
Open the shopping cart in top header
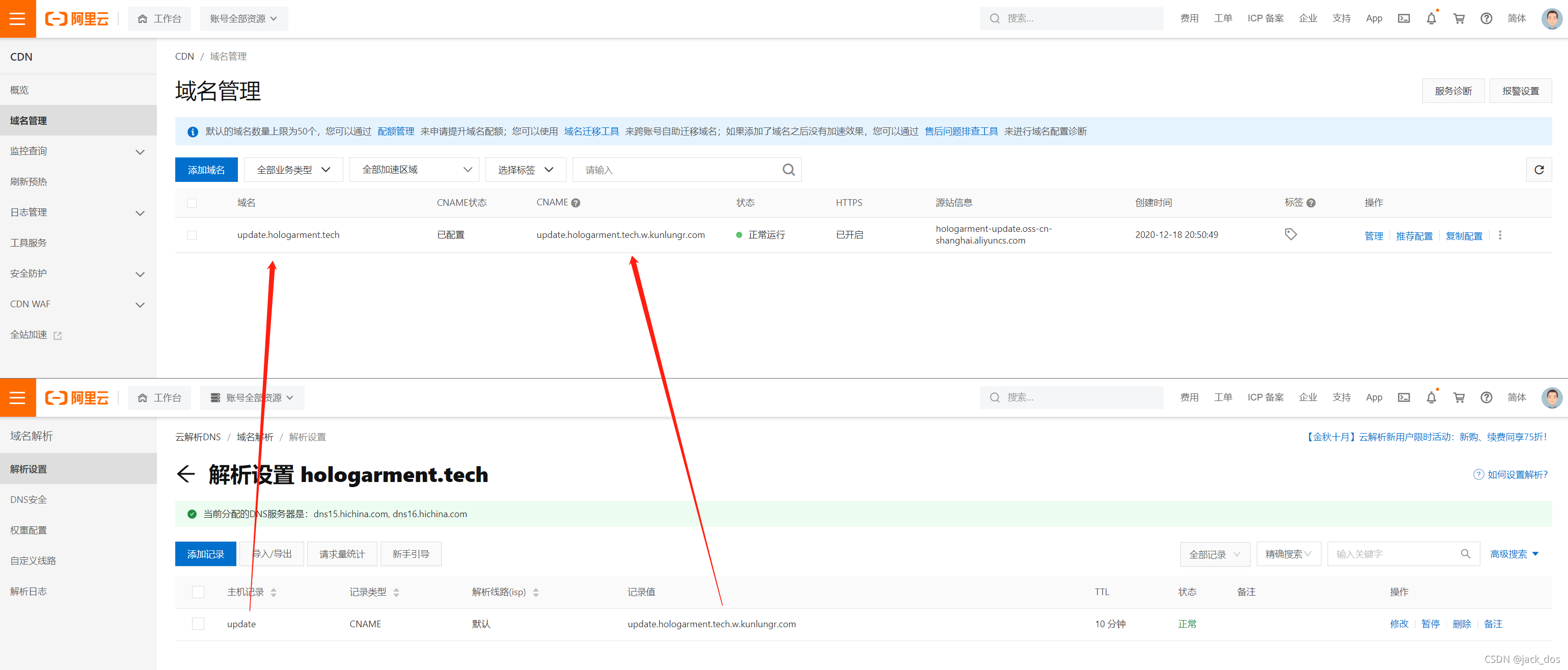pyautogui.click(x=1458, y=18)
